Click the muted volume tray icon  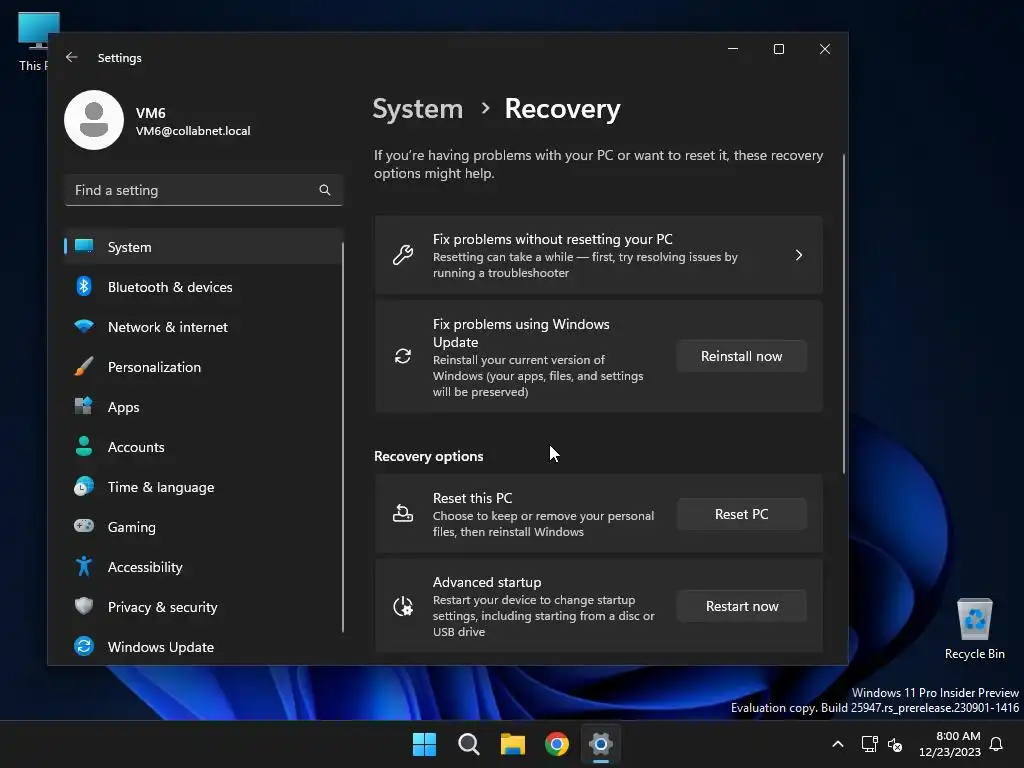click(895, 744)
